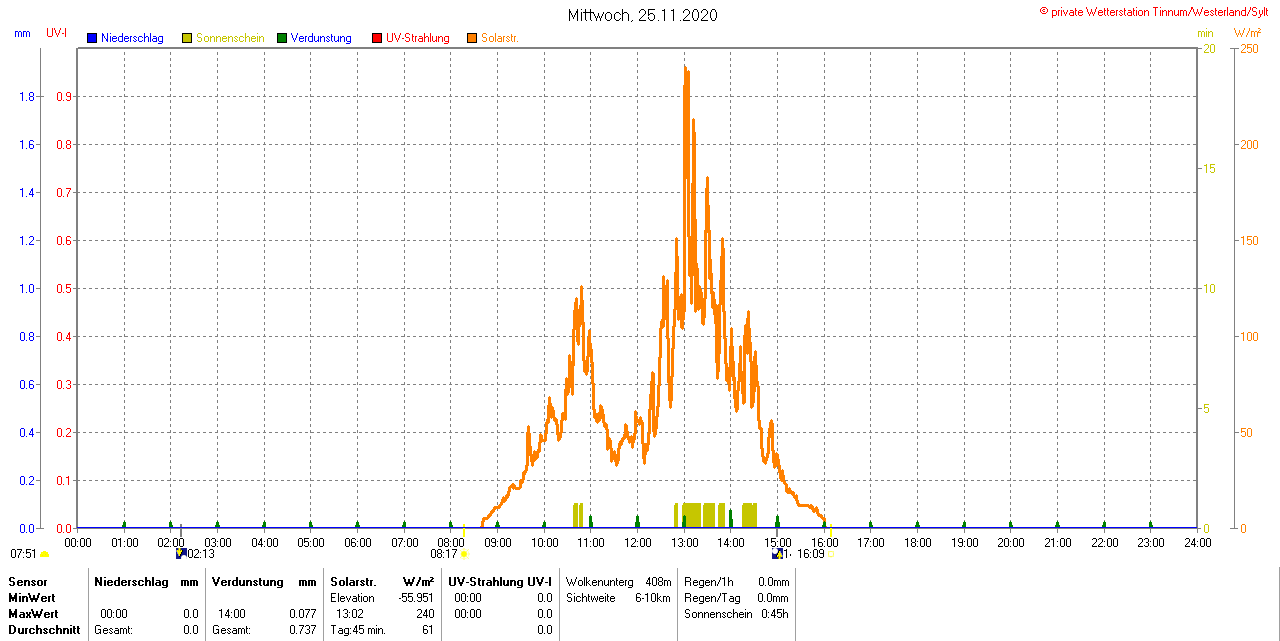Click the Elevation value -55.951
The width and height of the screenshot is (1280, 641).
coord(417,598)
